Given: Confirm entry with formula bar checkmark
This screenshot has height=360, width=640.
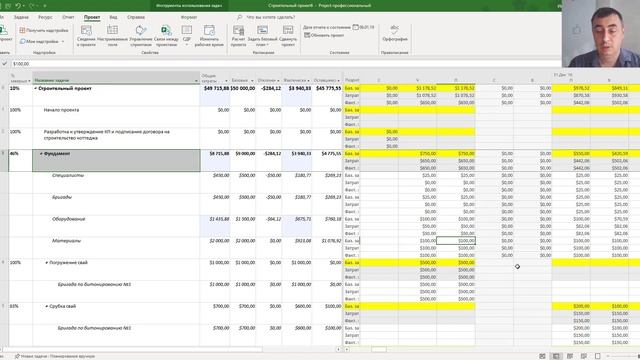Looking at the screenshot, I should [x=4, y=64].
